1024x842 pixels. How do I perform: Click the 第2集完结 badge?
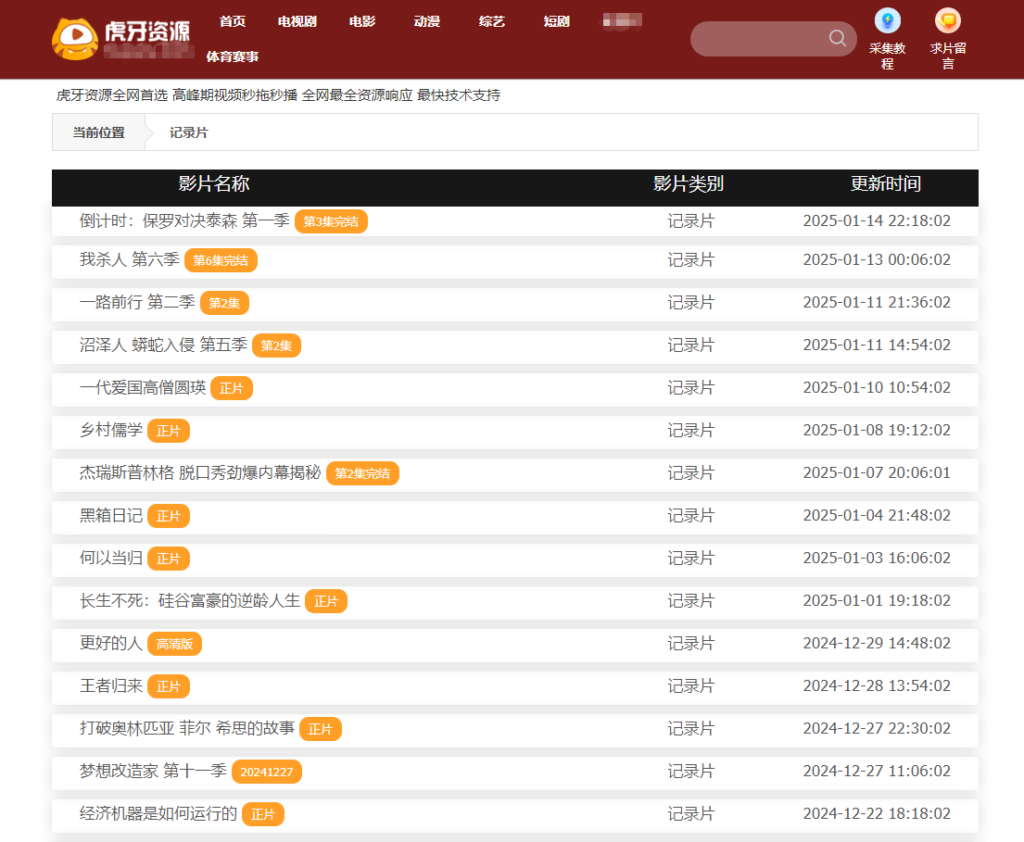[x=362, y=474]
